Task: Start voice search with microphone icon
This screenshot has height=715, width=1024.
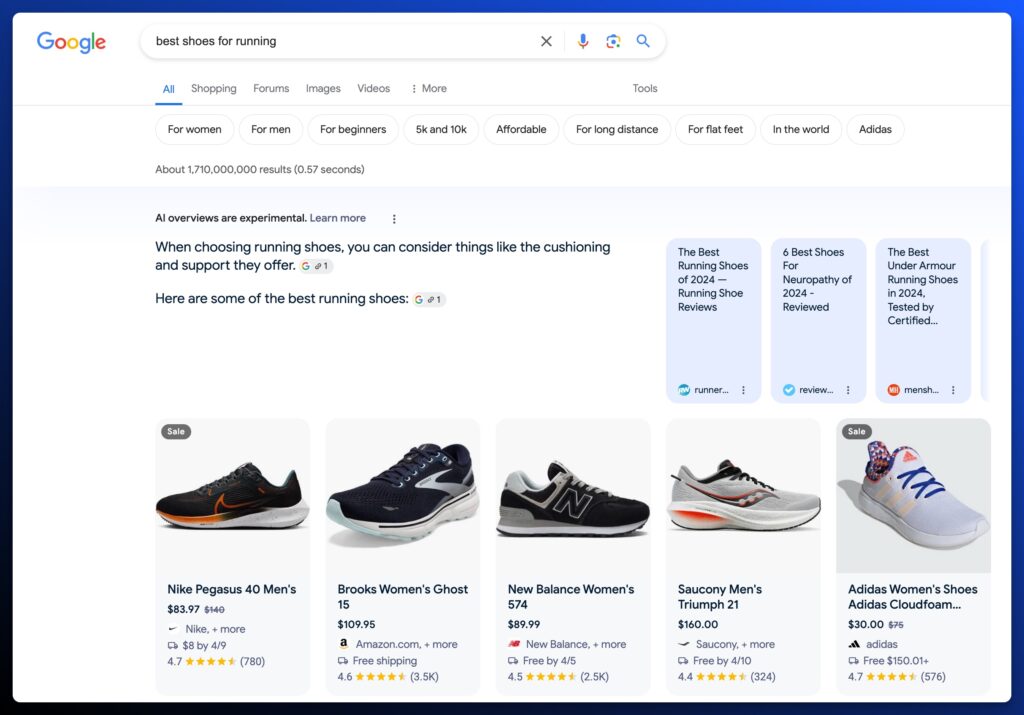Action: click(583, 42)
